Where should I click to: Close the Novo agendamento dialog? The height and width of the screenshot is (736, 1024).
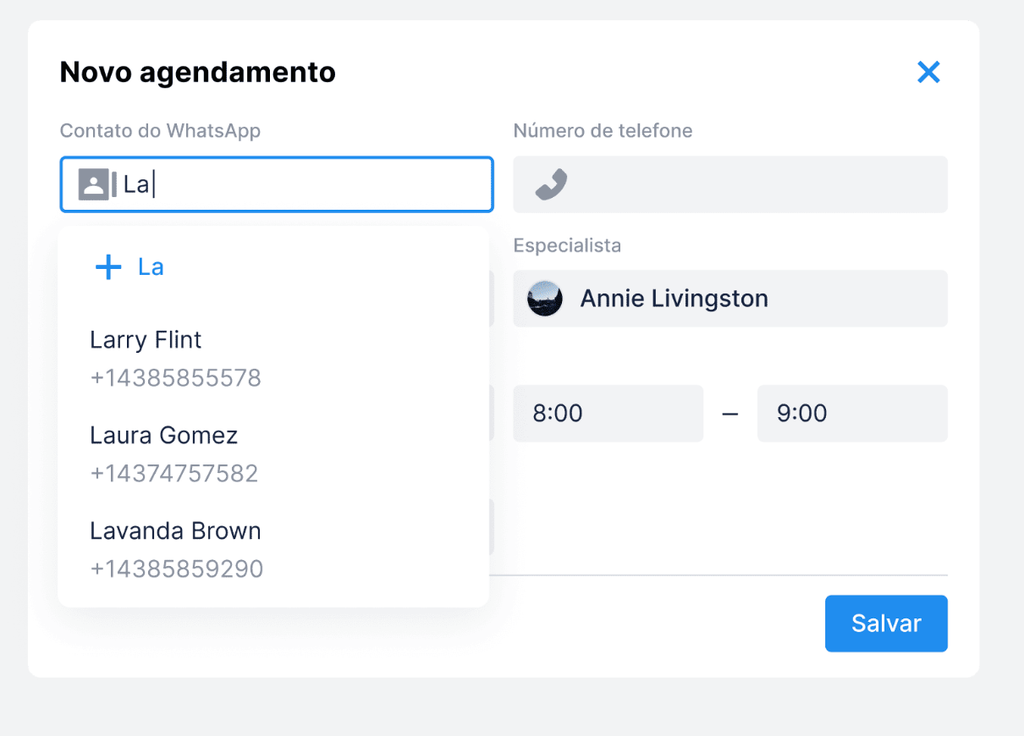pos(928,72)
